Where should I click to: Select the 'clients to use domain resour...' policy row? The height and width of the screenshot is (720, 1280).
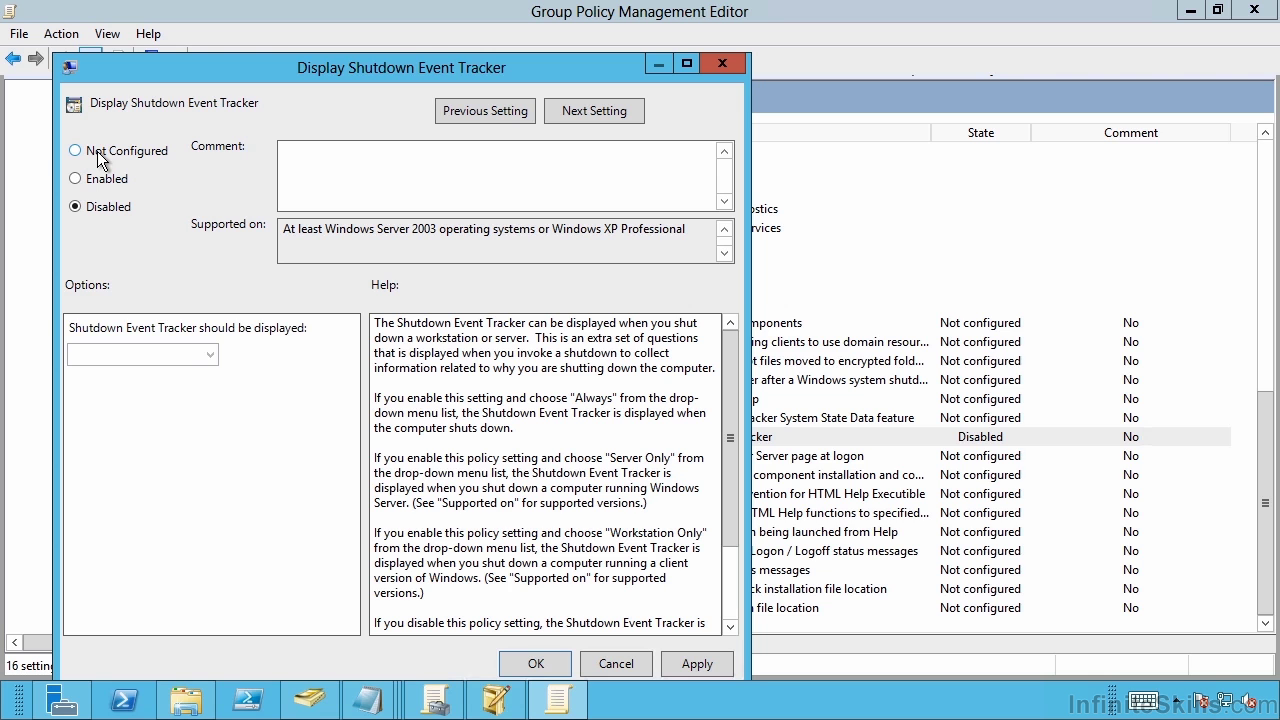(x=990, y=342)
